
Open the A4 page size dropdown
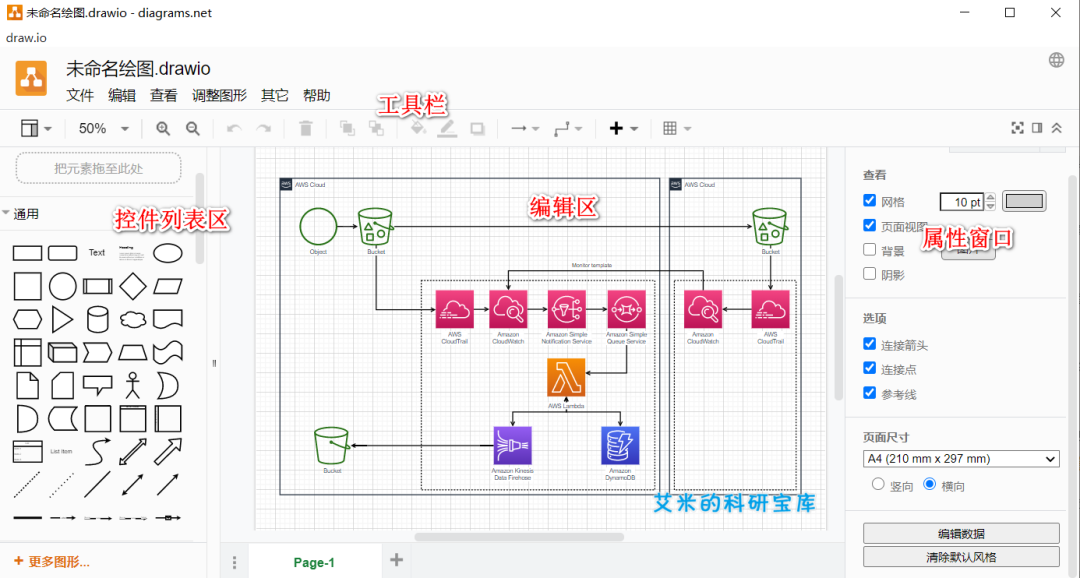point(960,459)
